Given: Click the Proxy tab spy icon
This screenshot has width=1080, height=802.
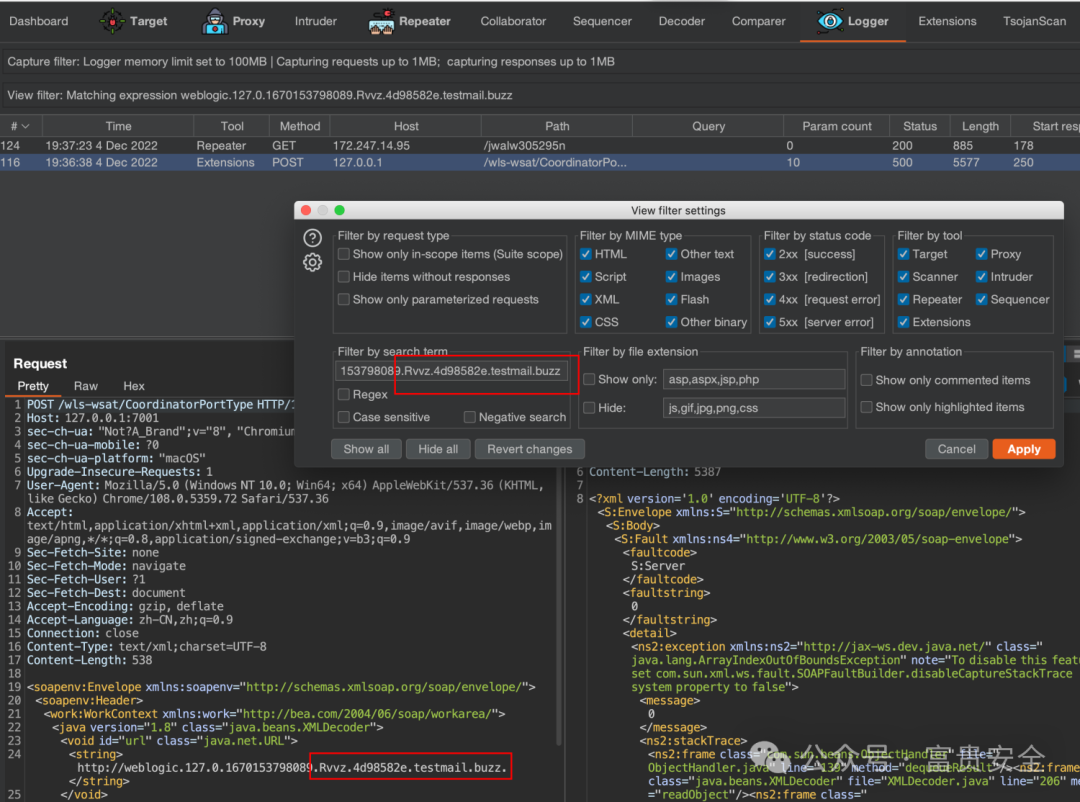Looking at the screenshot, I should (215, 21).
